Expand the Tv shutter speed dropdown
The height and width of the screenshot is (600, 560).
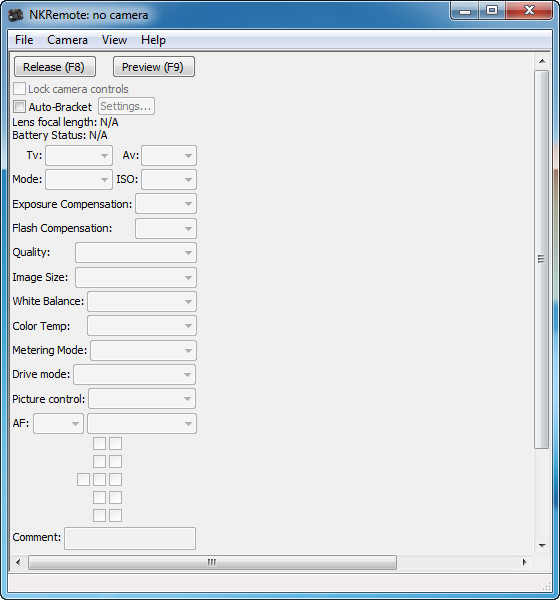[79, 155]
